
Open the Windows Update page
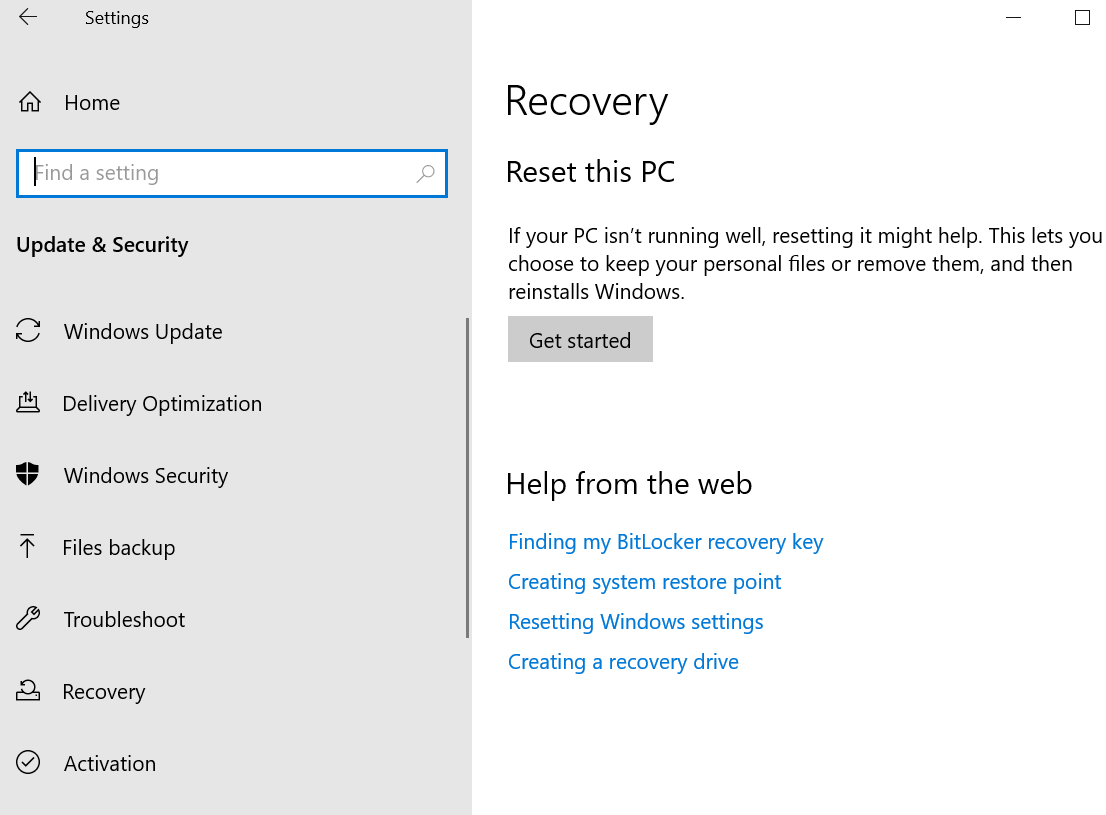tap(143, 332)
